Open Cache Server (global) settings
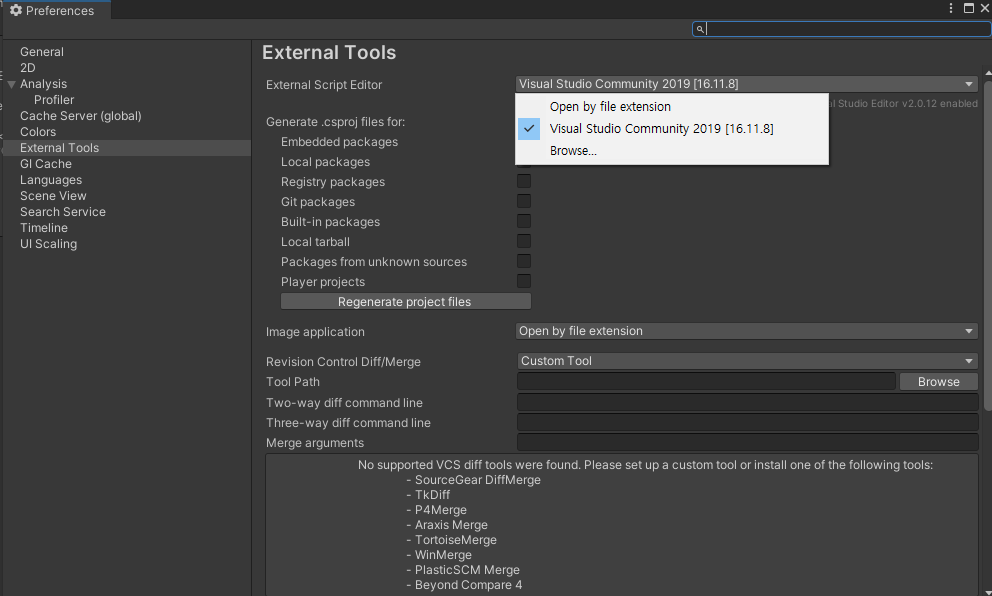This screenshot has height=596, width=992. (x=80, y=116)
